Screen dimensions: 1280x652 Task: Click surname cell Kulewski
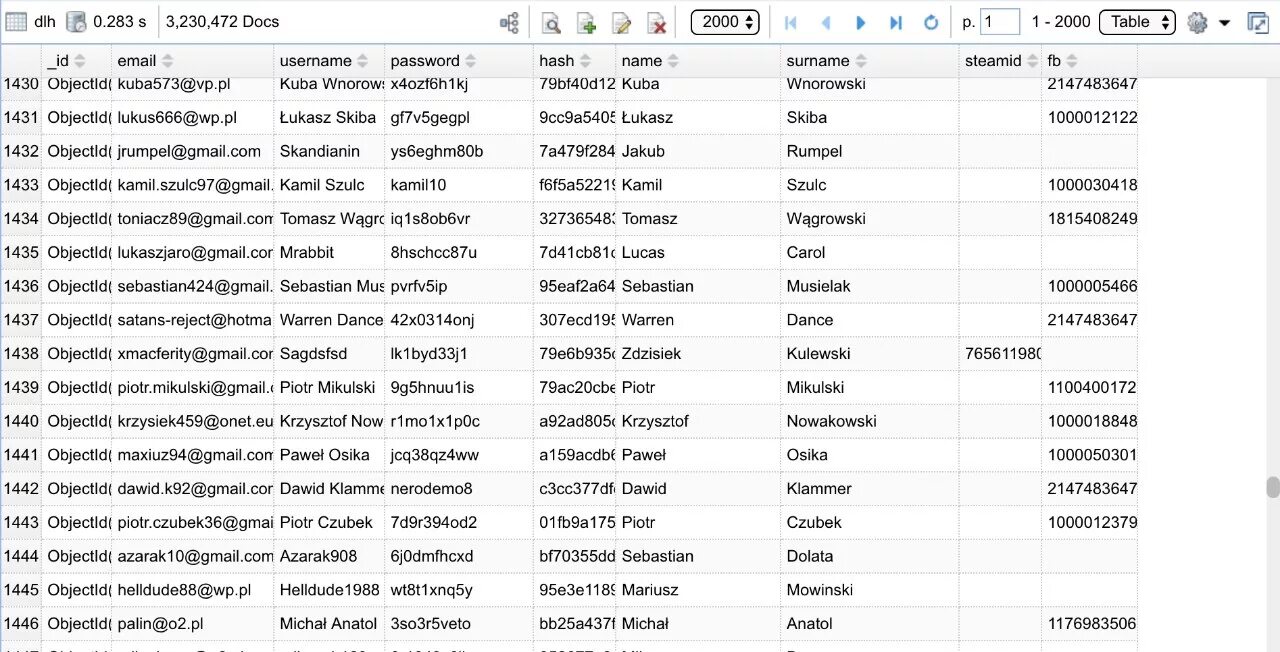pyautogui.click(x=870, y=354)
